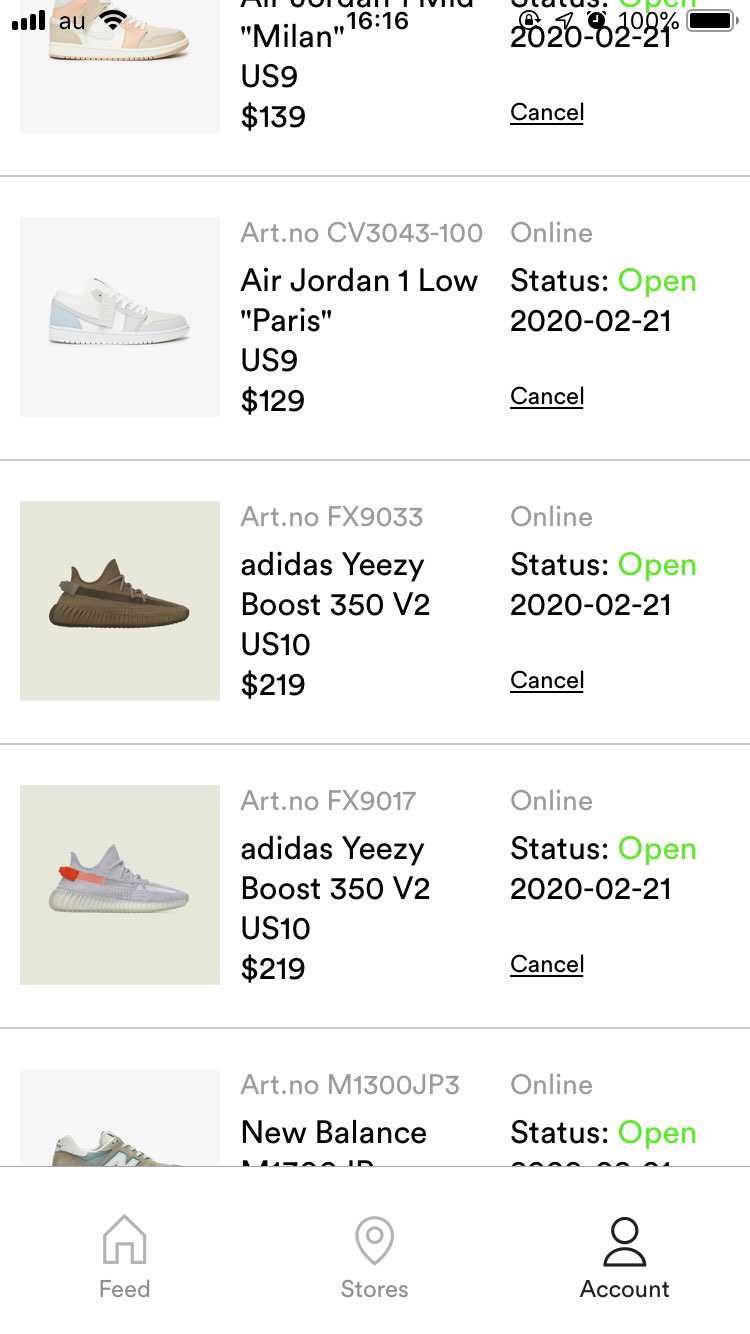Cancel the Air Jordan 1 Mid Milan order
The image size is (750, 1334).
tap(547, 112)
